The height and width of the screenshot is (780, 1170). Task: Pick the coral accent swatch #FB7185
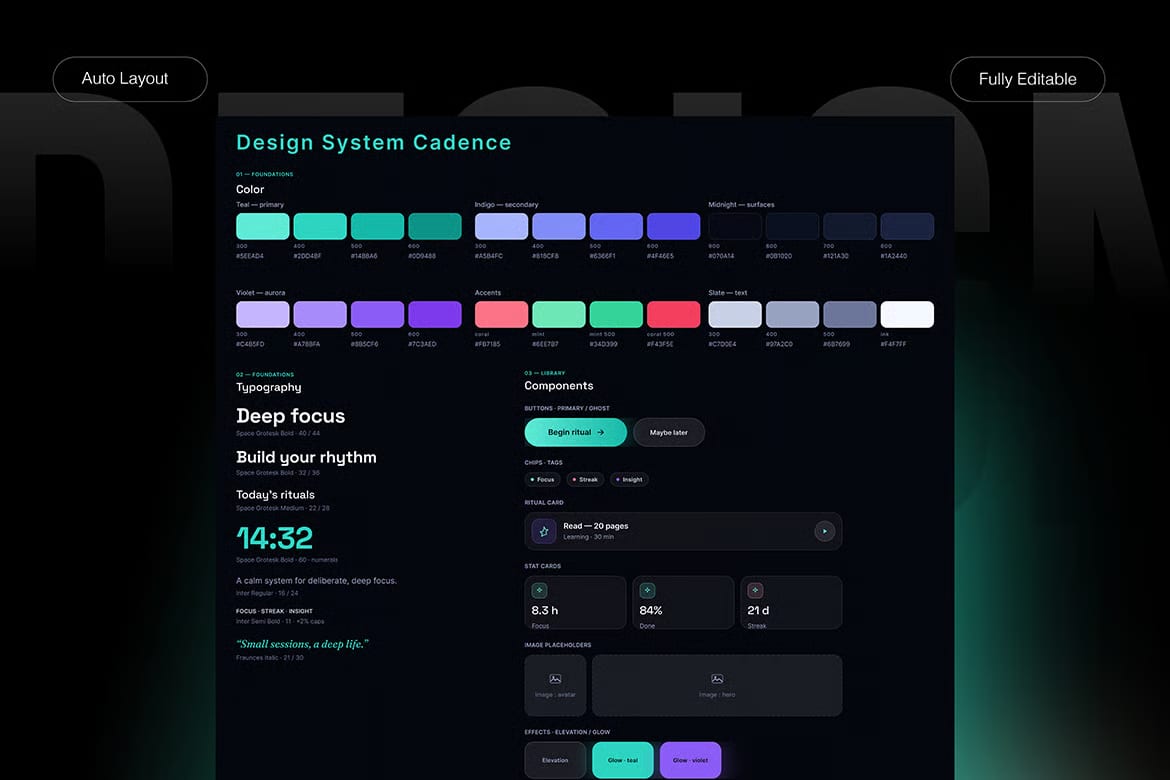point(501,314)
